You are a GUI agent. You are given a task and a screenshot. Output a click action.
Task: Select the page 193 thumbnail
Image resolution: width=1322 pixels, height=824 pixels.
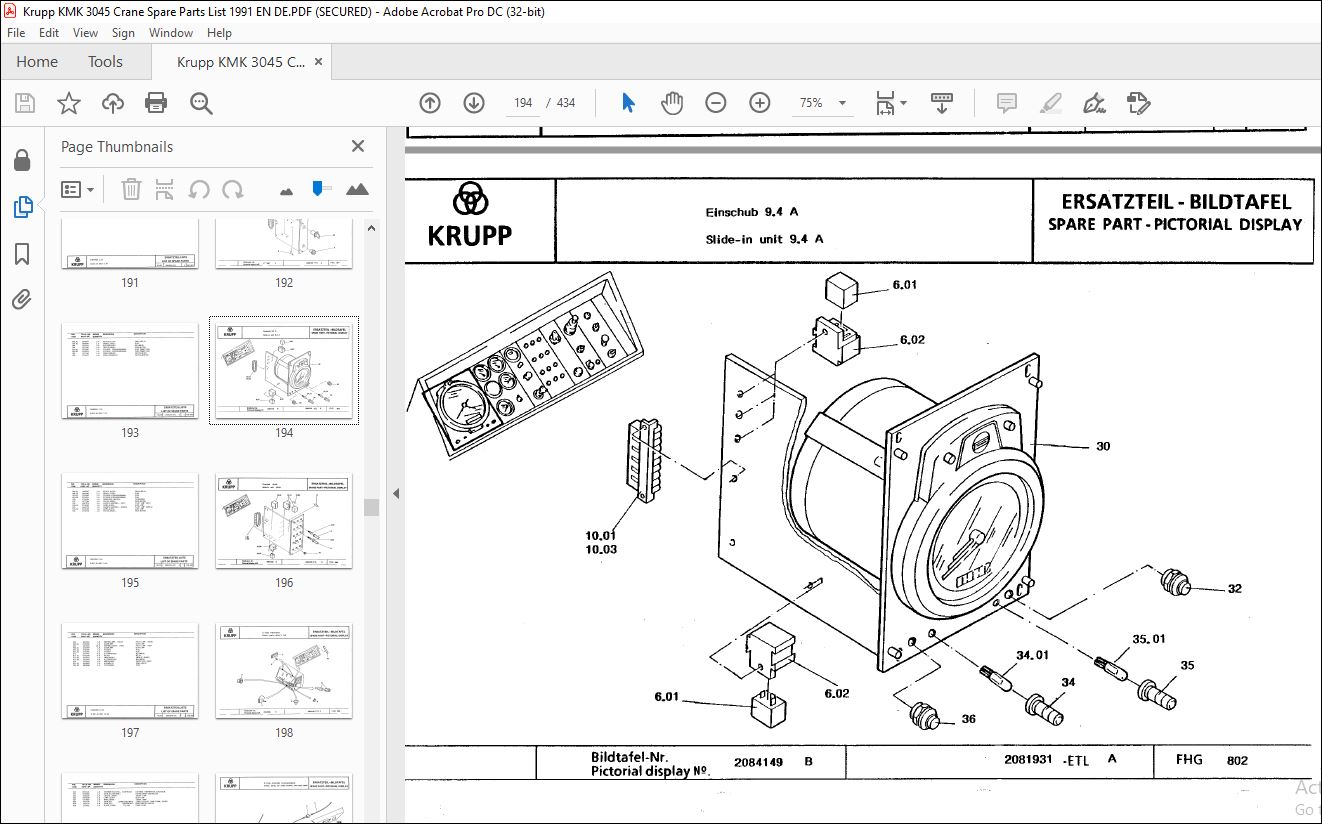click(130, 371)
